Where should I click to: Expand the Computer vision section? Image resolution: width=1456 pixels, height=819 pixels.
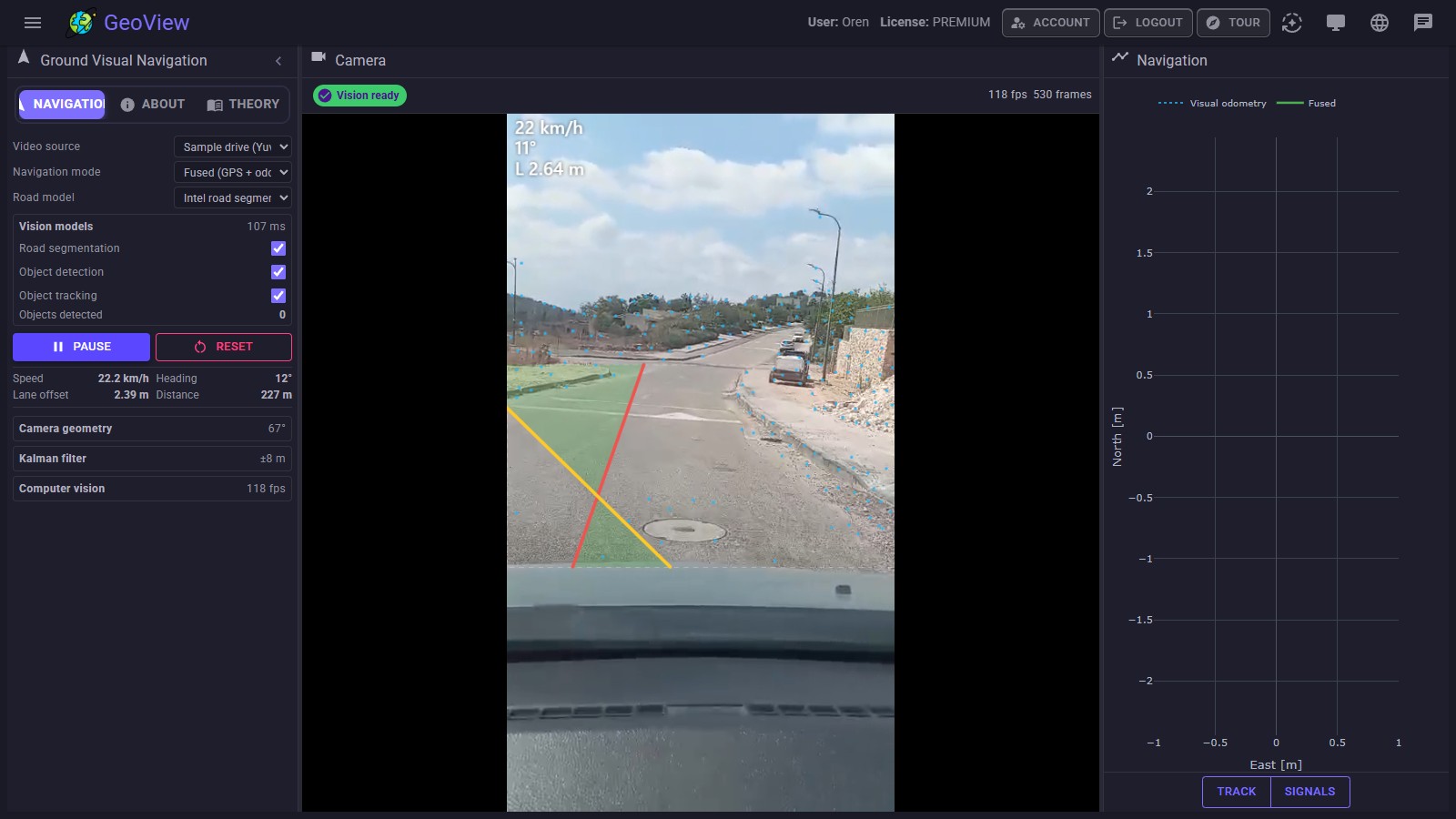pos(152,489)
